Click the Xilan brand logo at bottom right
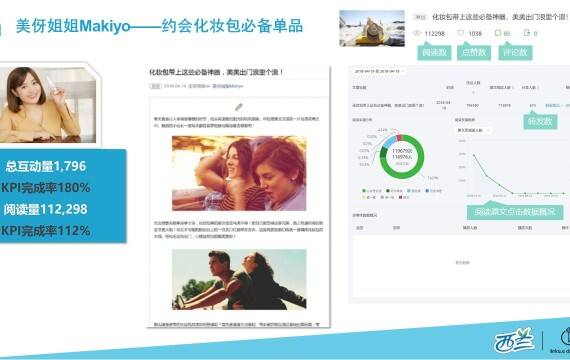The image size is (570, 360). click(514, 340)
